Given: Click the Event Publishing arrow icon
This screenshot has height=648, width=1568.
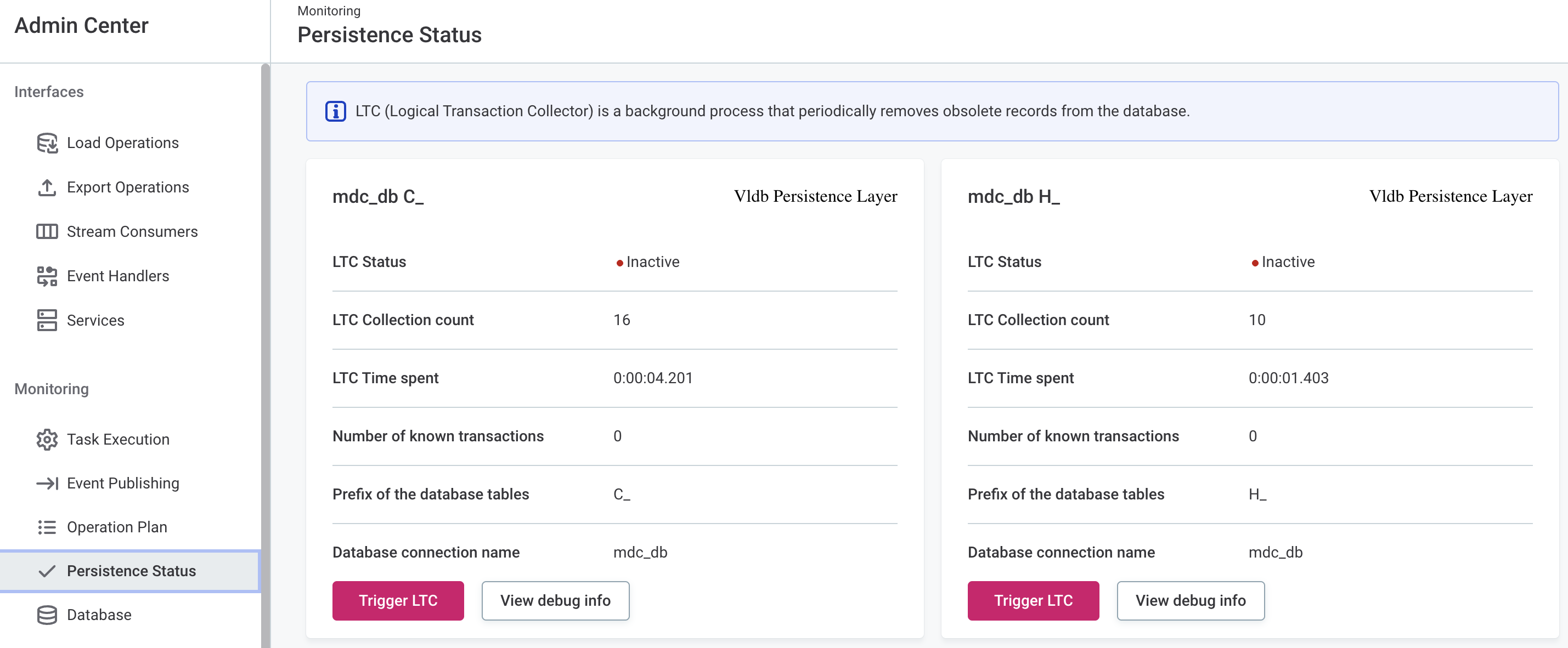Looking at the screenshot, I should tap(47, 483).
